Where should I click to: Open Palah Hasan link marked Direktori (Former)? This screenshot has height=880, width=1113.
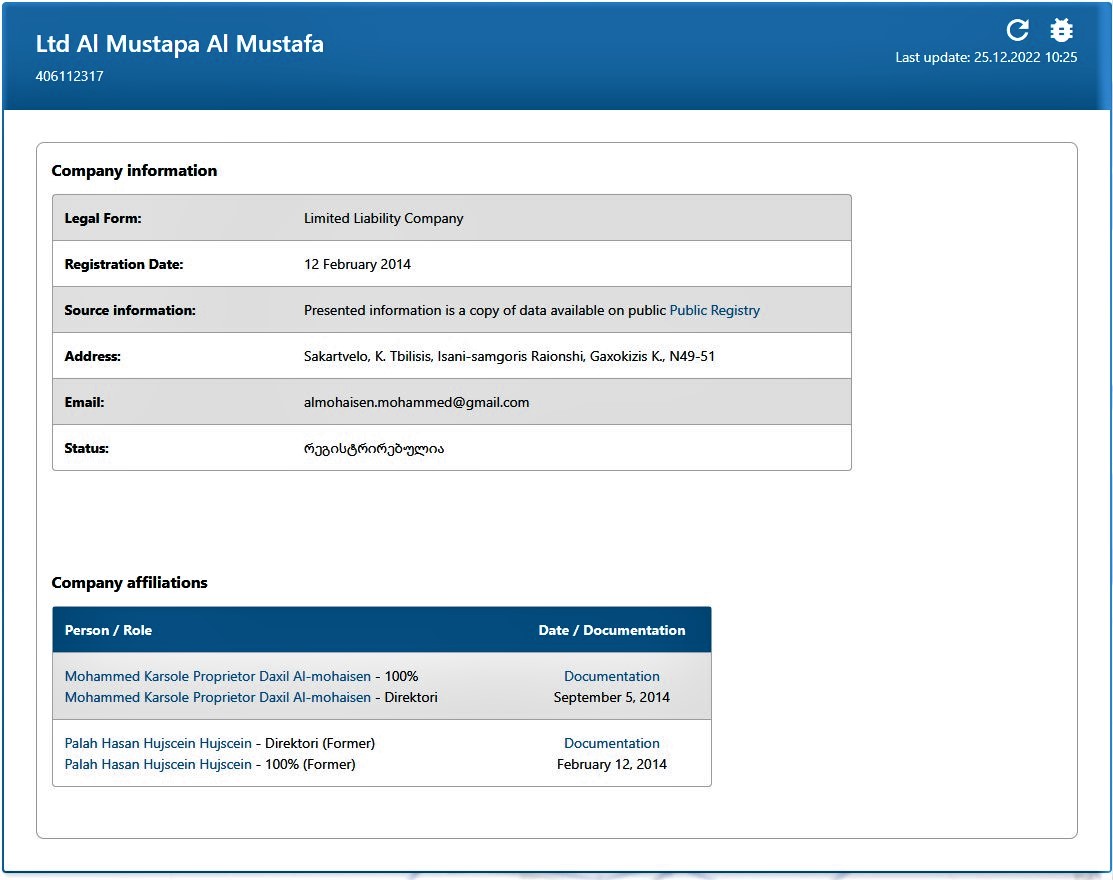[158, 743]
